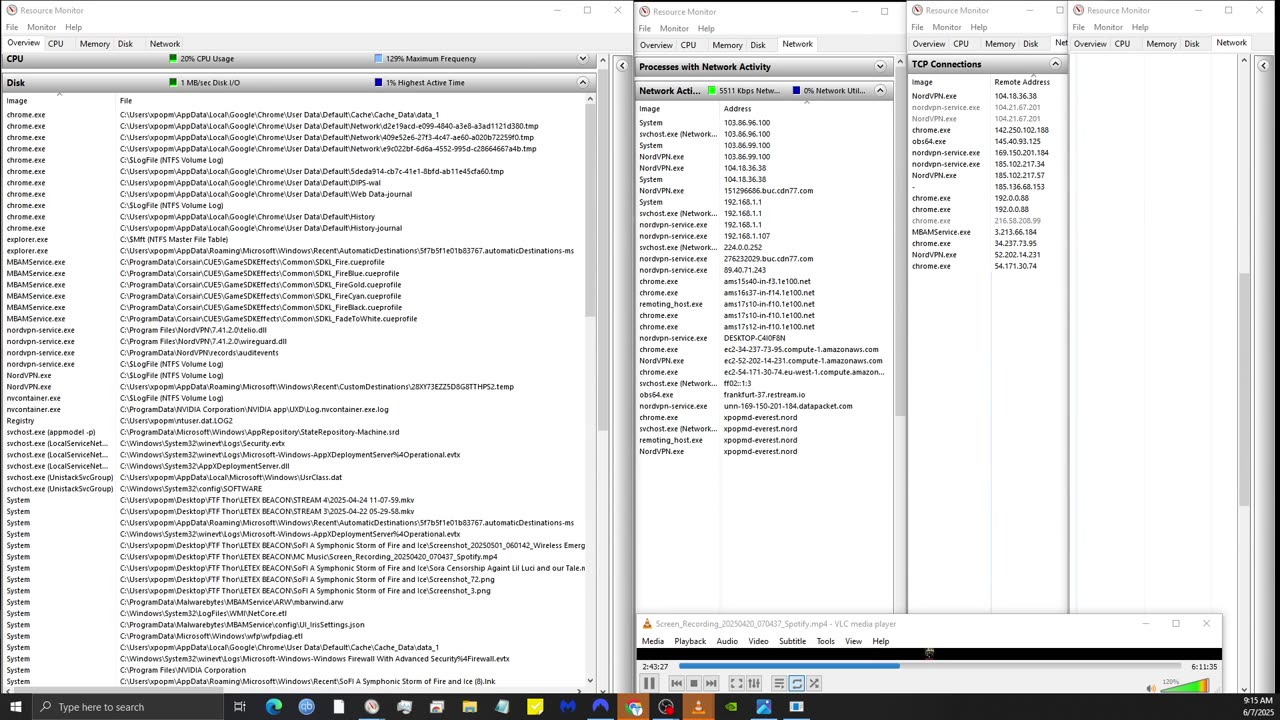Select MBAMService.exe row in TCP Connections

click(986, 232)
